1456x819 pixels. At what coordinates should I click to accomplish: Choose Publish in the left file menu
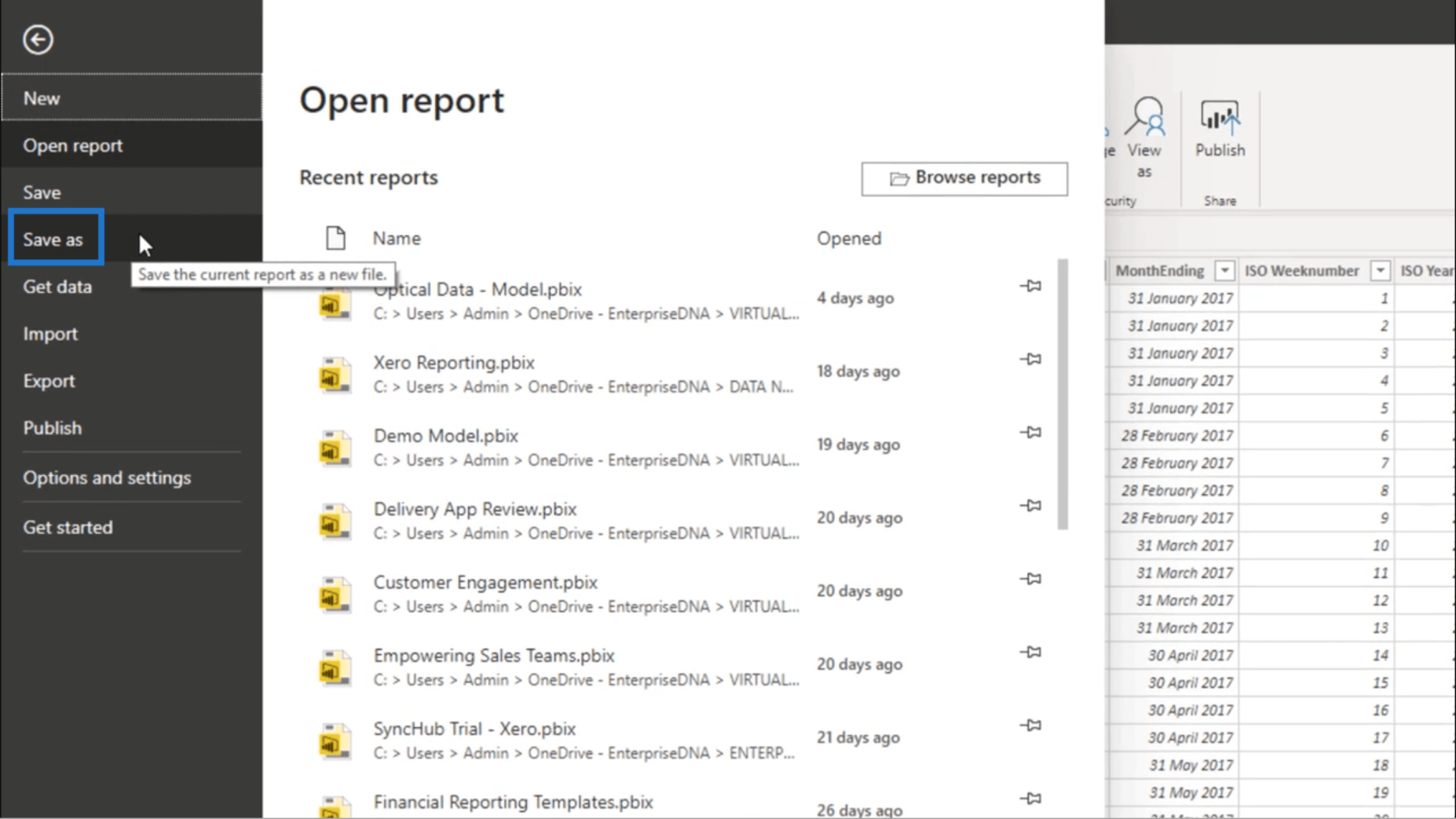[x=131, y=428]
